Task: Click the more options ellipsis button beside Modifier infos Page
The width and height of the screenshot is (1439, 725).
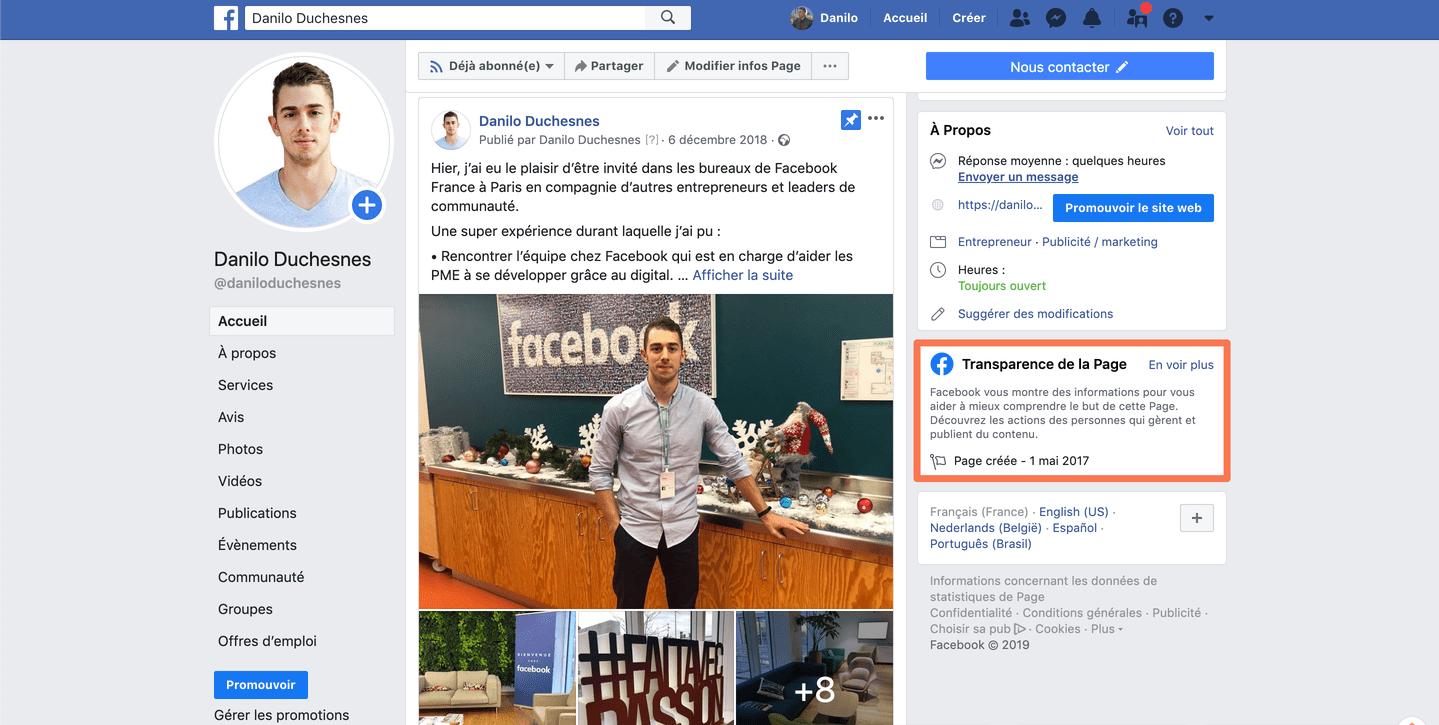Action: pyautogui.click(x=830, y=66)
